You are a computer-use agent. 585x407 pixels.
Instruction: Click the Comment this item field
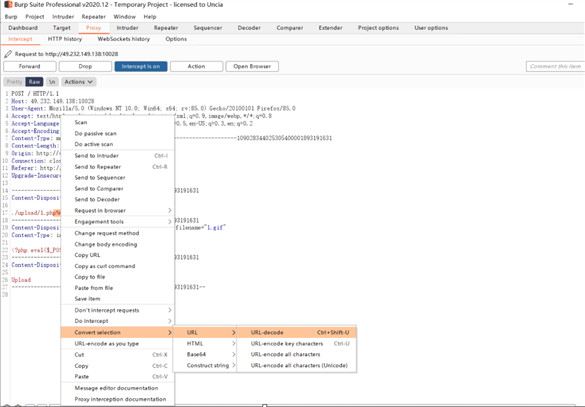pos(555,66)
